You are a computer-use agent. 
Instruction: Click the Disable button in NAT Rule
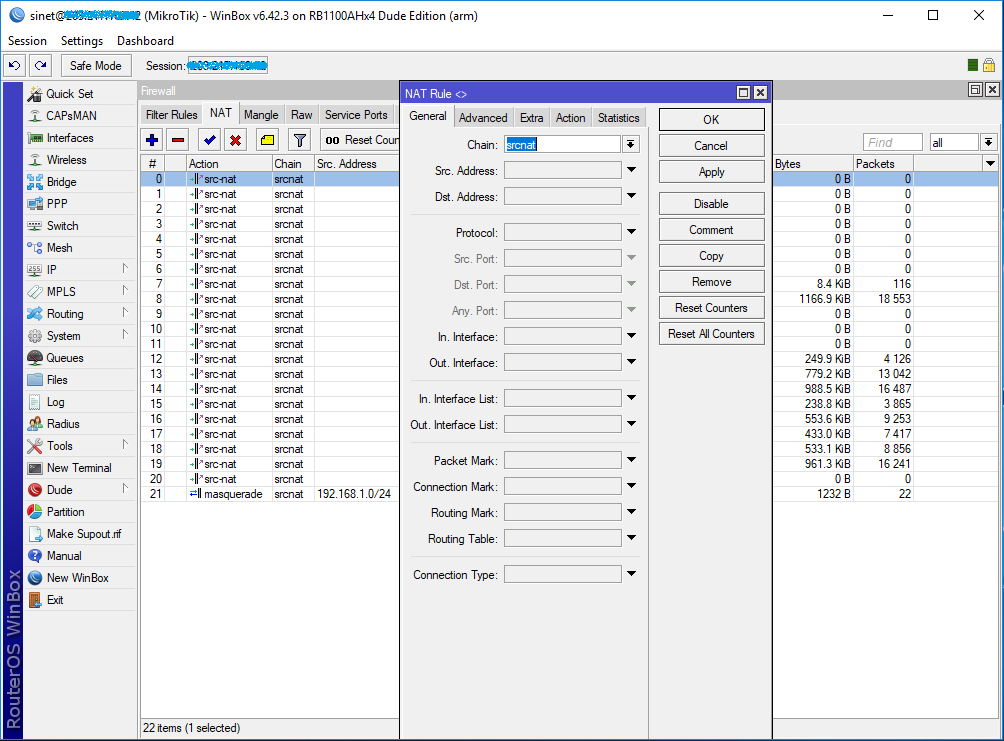[711, 204]
